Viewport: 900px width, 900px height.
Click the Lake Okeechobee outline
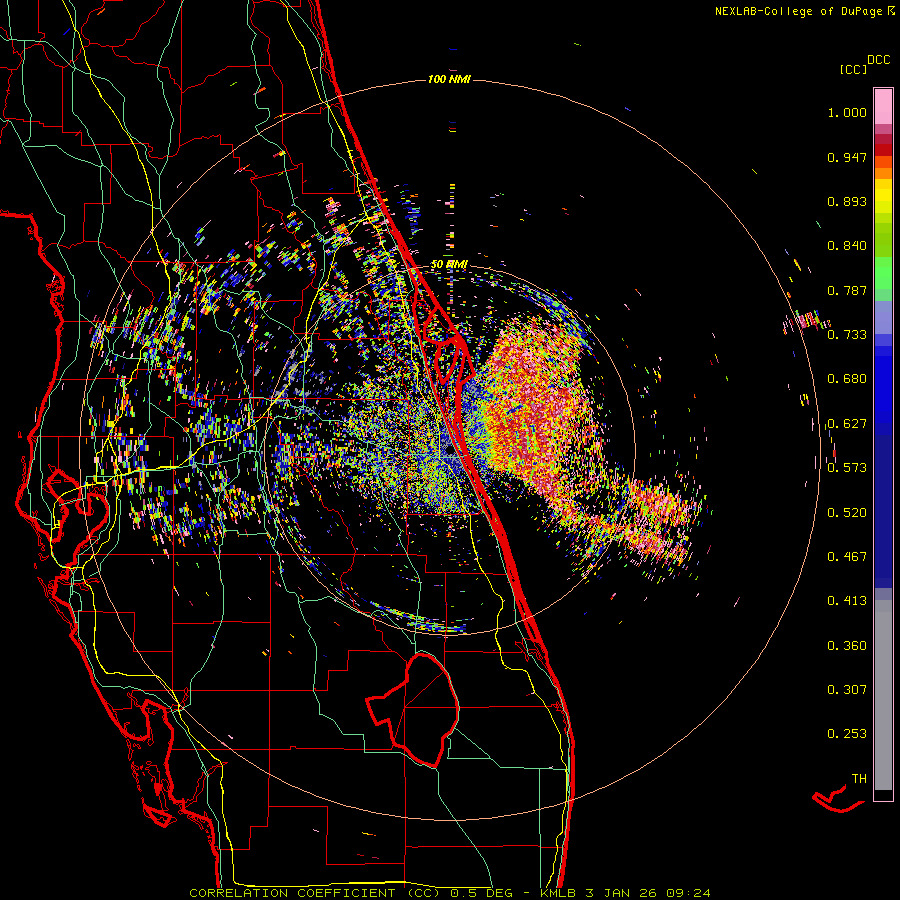pyautogui.click(x=414, y=709)
